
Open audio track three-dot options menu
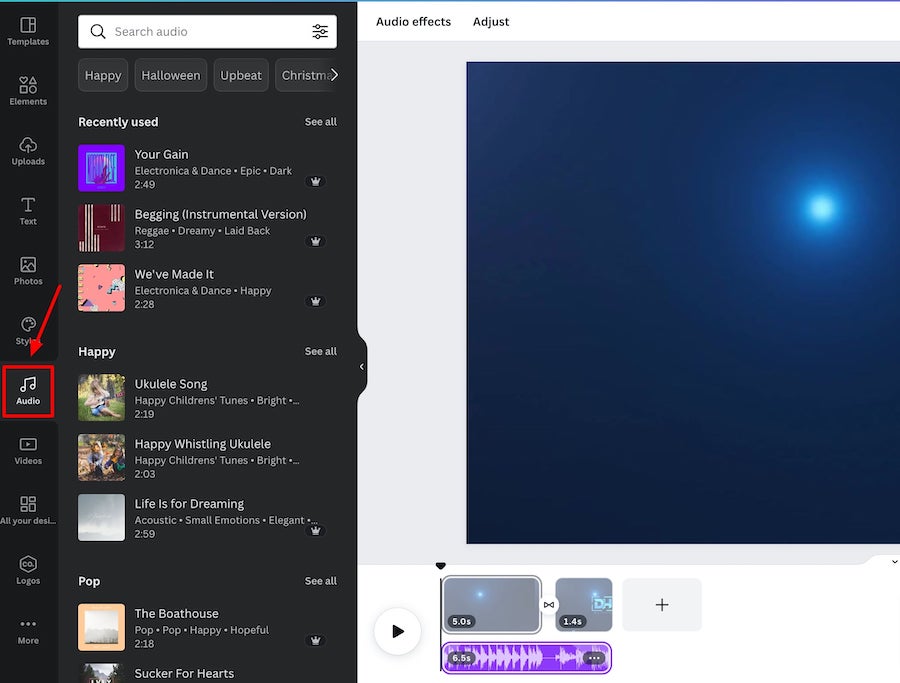[x=594, y=658]
